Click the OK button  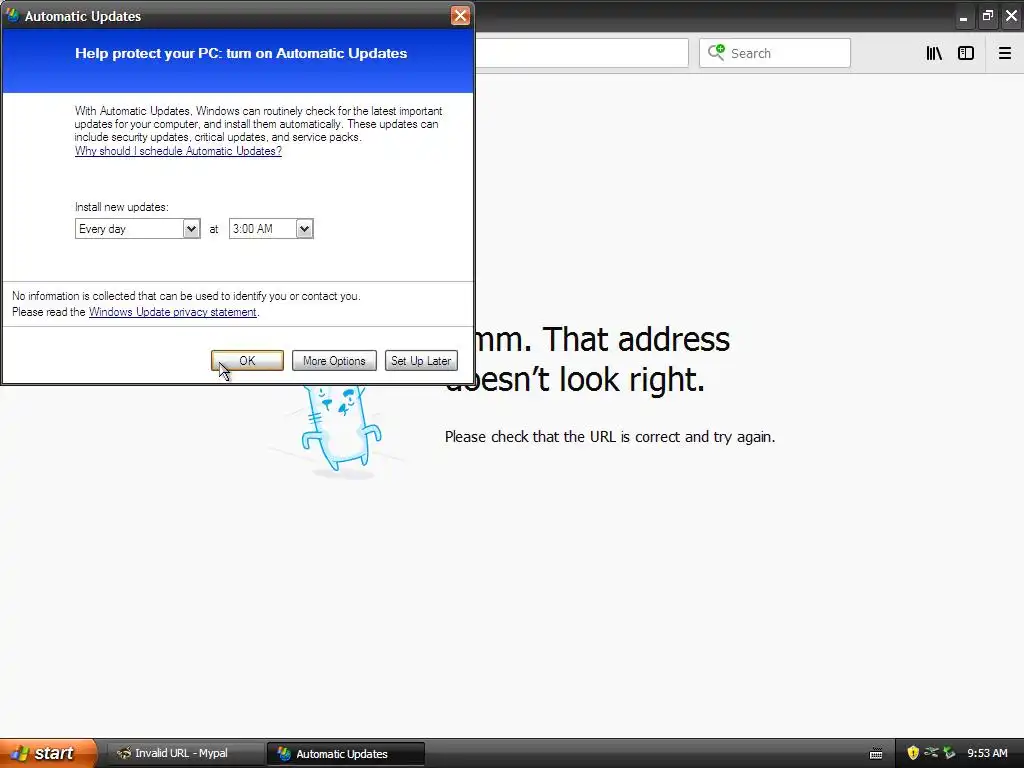pos(247,360)
